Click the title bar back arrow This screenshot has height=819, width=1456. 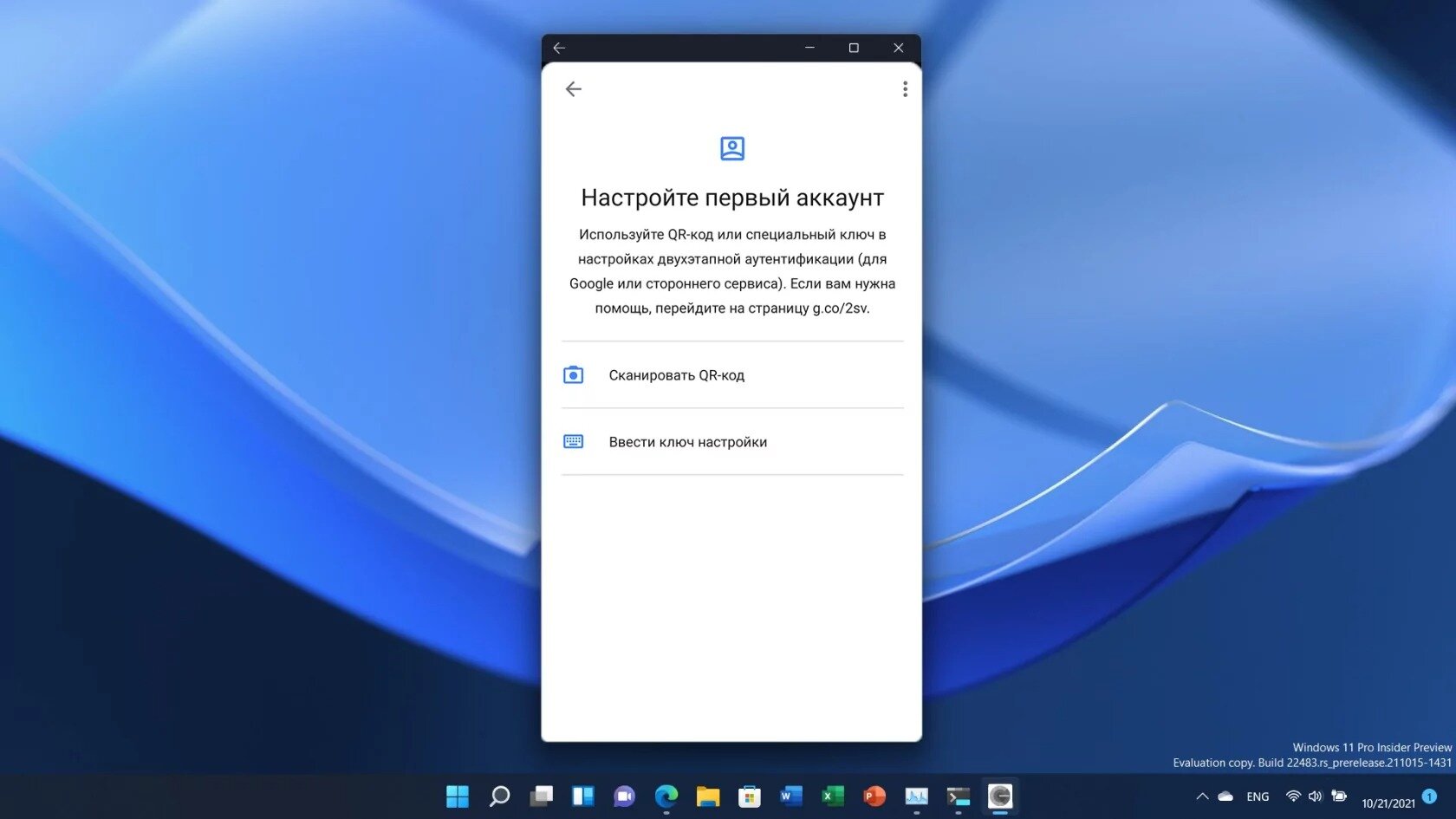tap(559, 48)
